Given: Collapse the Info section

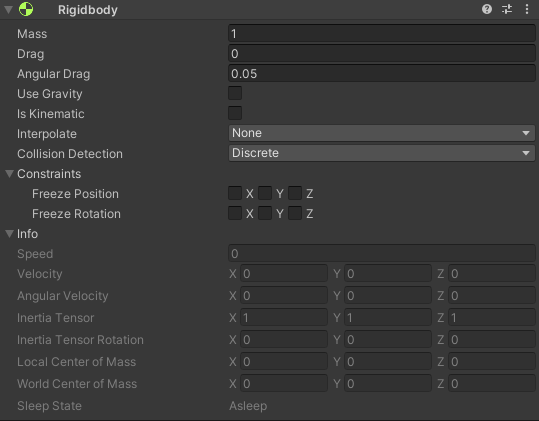Looking at the screenshot, I should [x=9, y=234].
